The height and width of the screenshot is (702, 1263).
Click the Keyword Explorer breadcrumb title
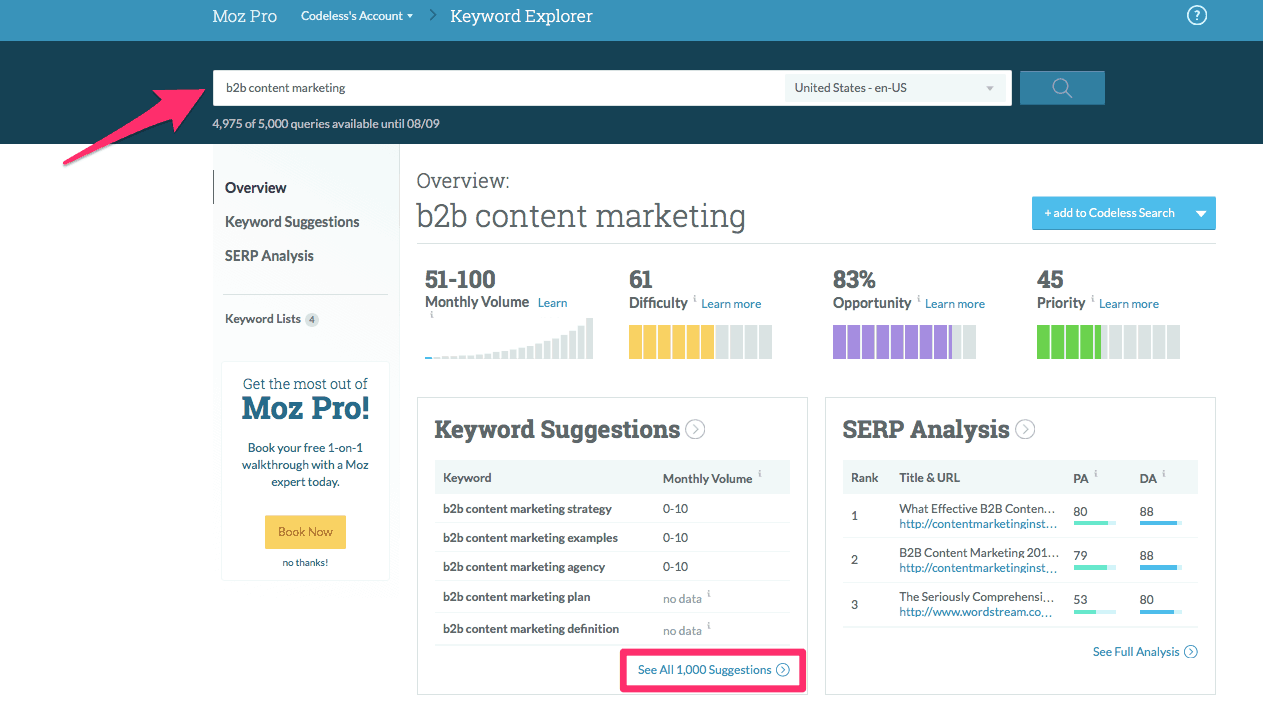tap(521, 16)
